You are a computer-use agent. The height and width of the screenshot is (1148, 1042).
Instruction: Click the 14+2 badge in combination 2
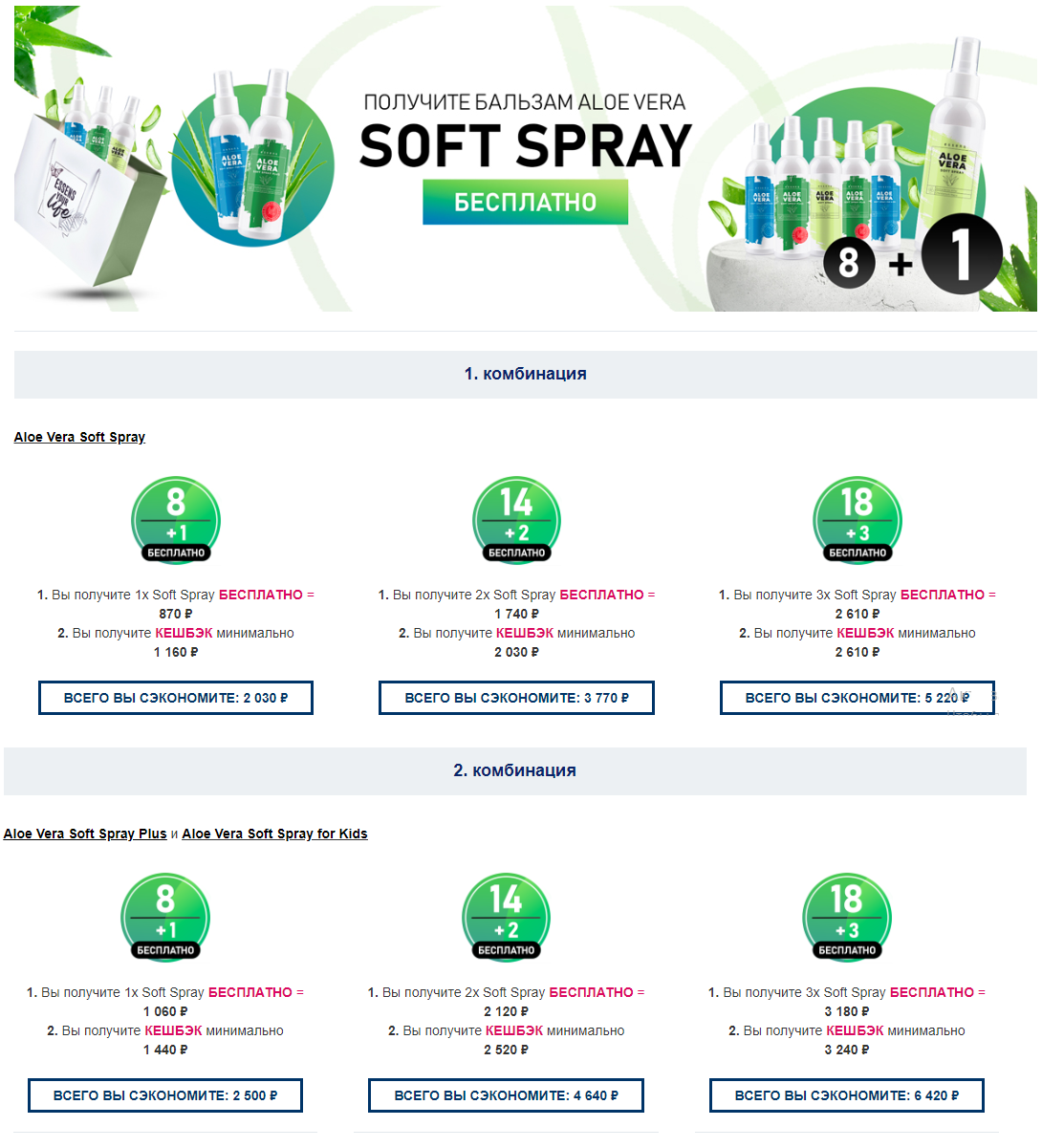(506, 917)
